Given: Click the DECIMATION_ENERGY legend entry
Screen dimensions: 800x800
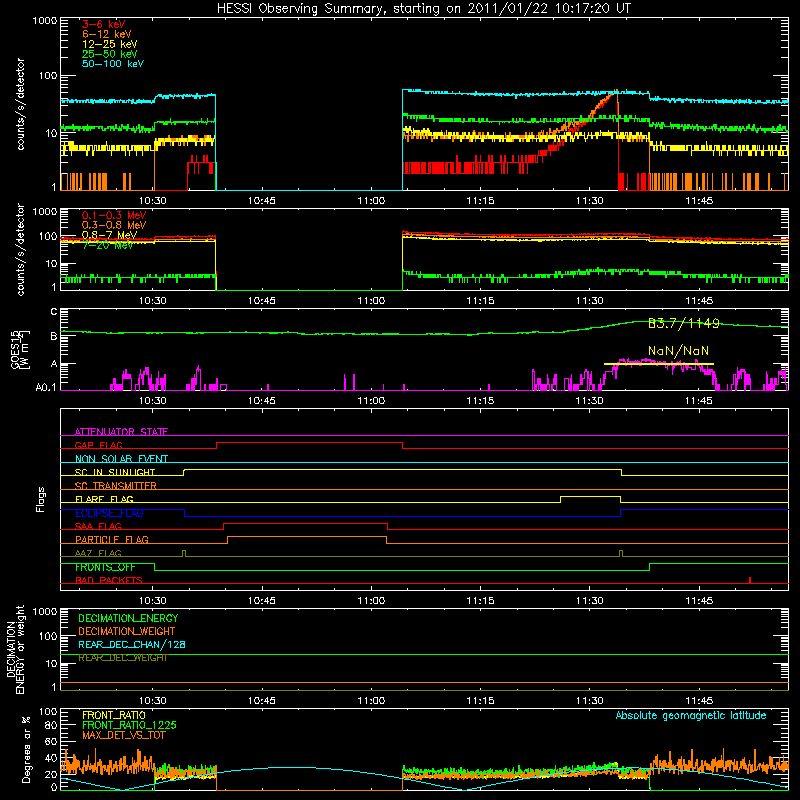Looking at the screenshot, I should coord(128,618).
